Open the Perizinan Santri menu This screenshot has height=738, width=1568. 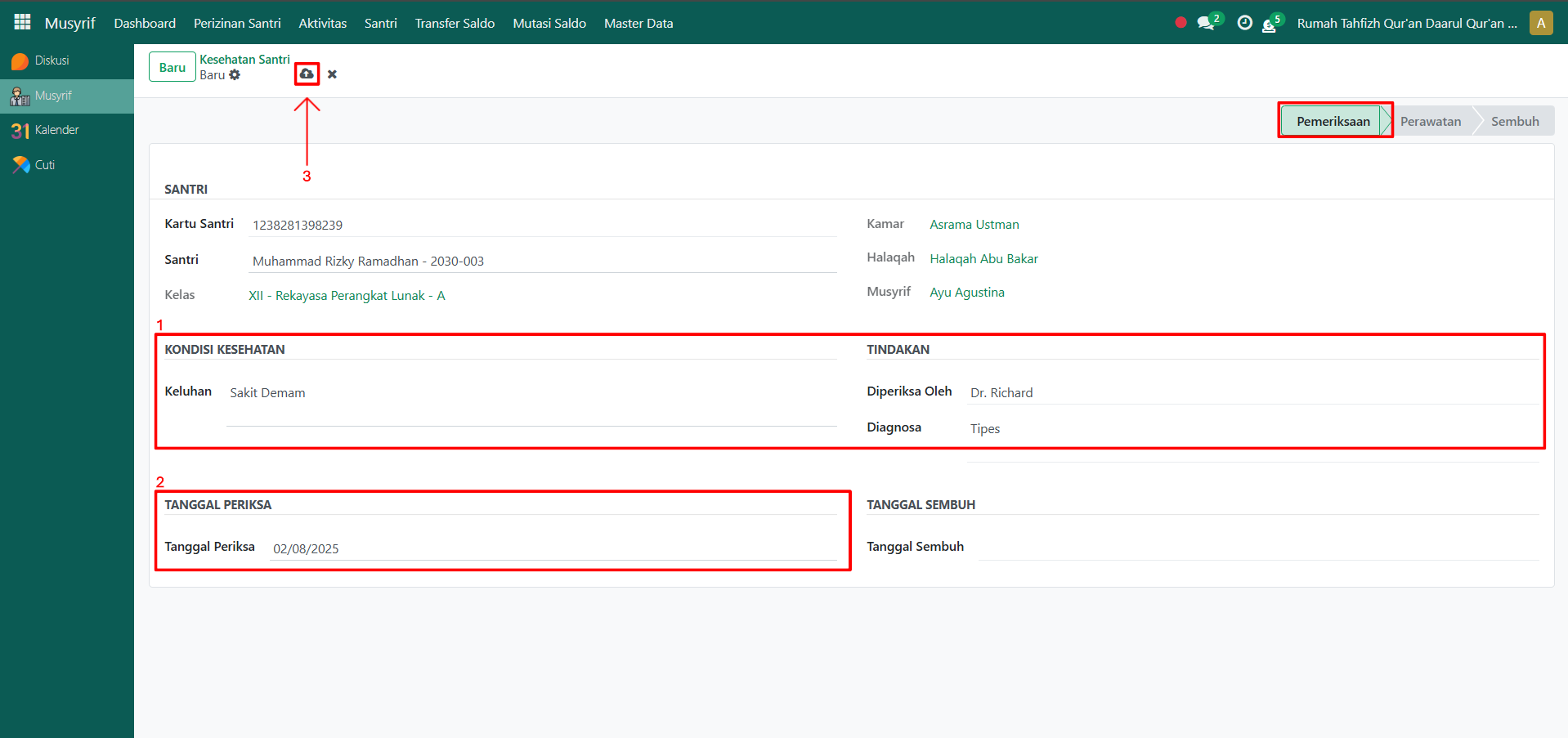[237, 24]
